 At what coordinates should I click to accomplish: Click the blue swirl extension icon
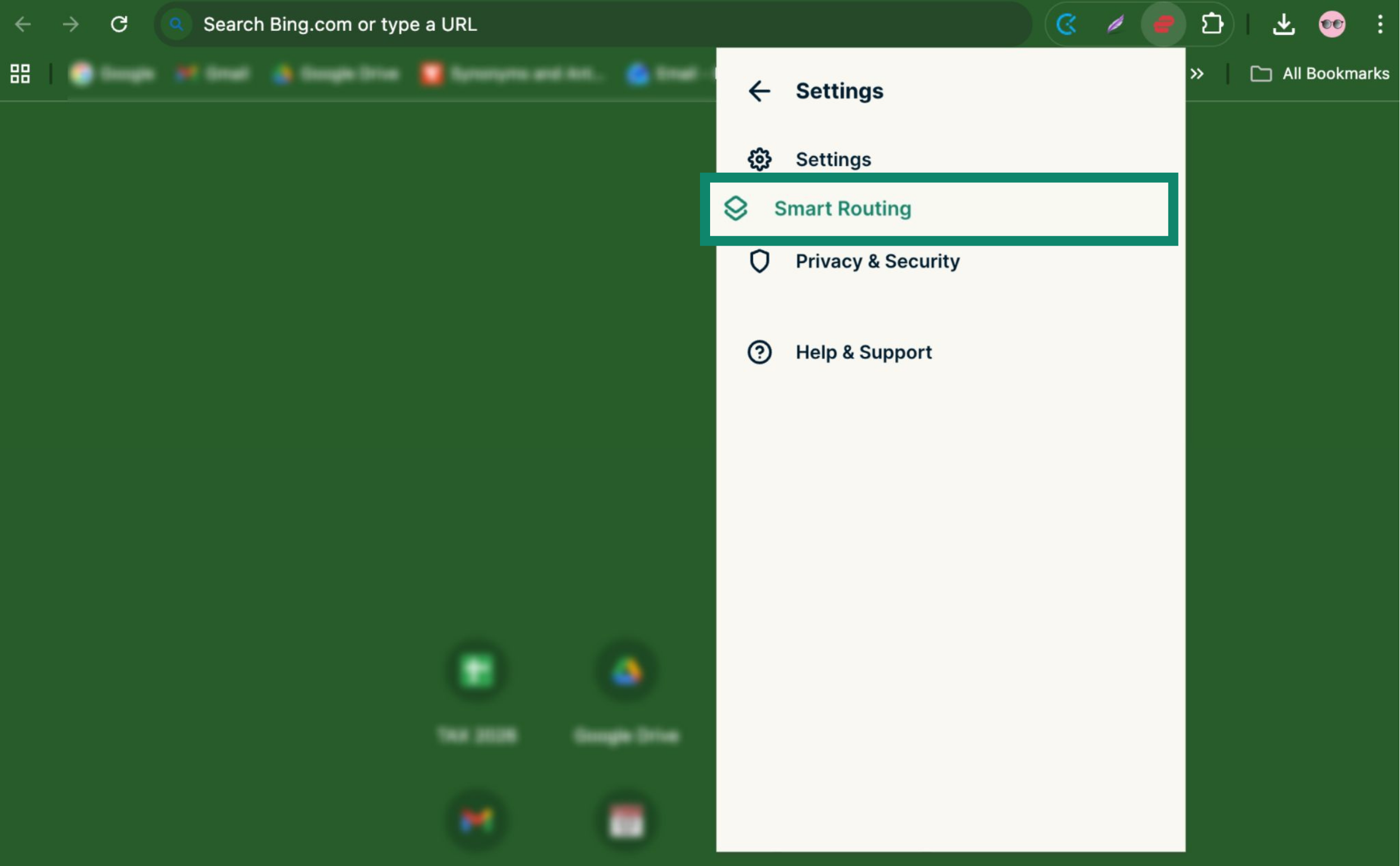click(1067, 25)
